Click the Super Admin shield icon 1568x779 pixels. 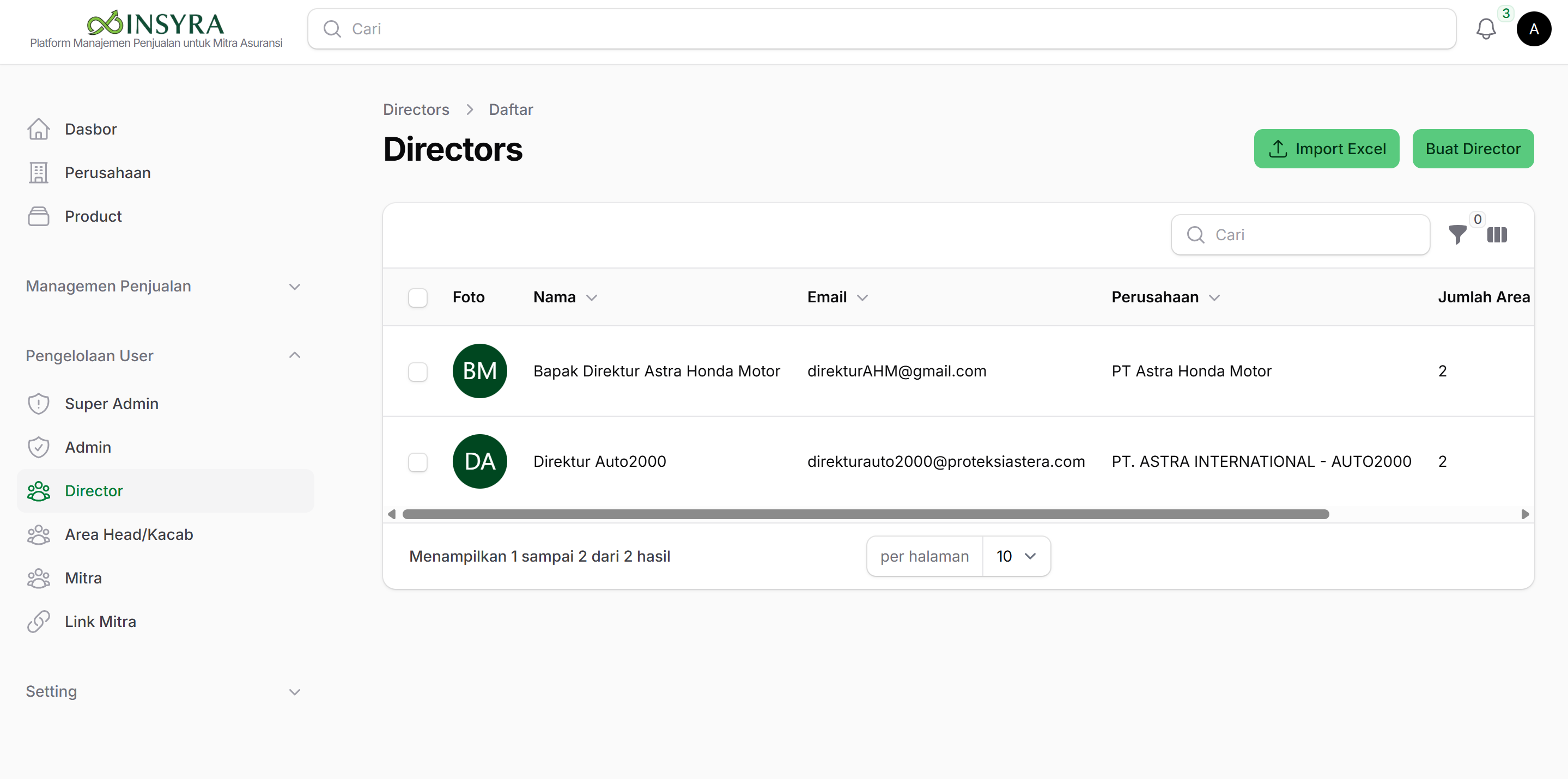pyautogui.click(x=38, y=404)
